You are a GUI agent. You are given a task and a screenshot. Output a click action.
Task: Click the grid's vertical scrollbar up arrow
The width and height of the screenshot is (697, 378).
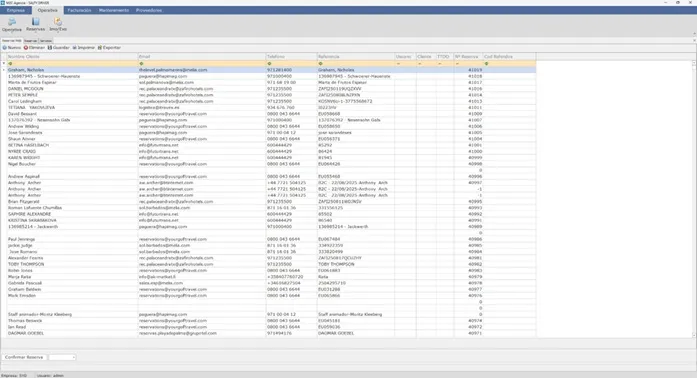pos(694,64)
